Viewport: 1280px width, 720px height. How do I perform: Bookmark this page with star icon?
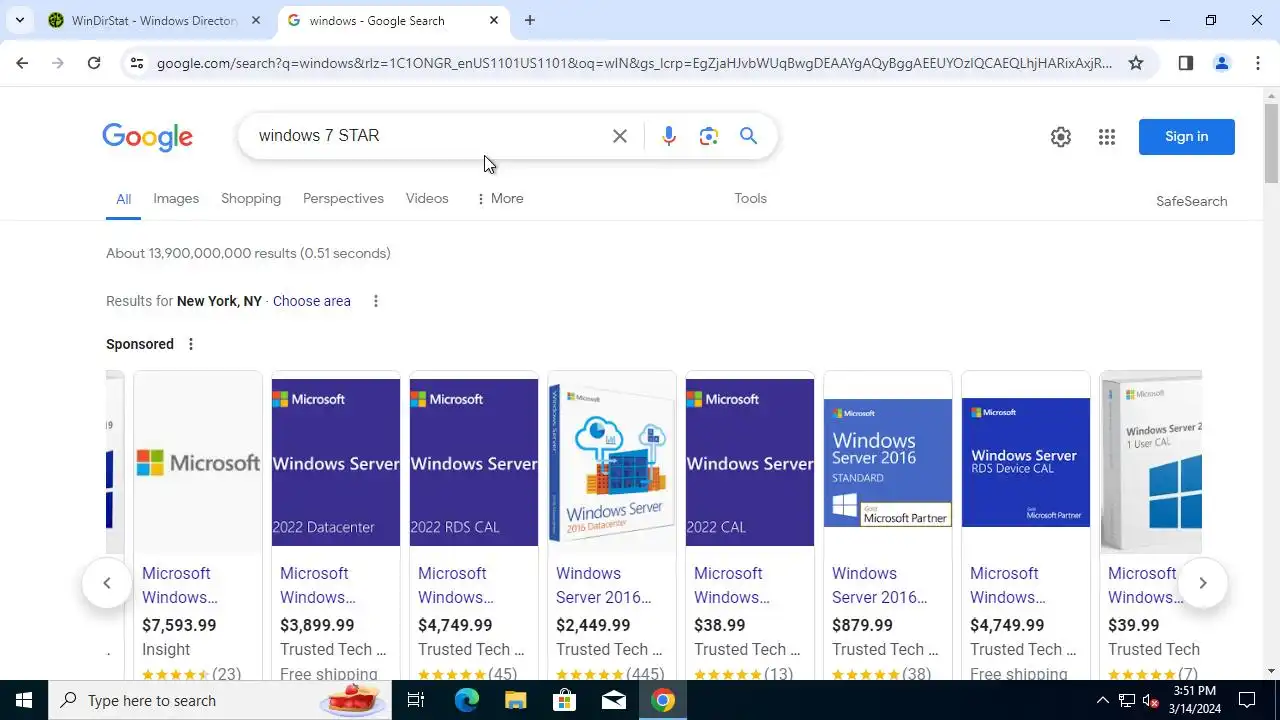tap(1136, 63)
